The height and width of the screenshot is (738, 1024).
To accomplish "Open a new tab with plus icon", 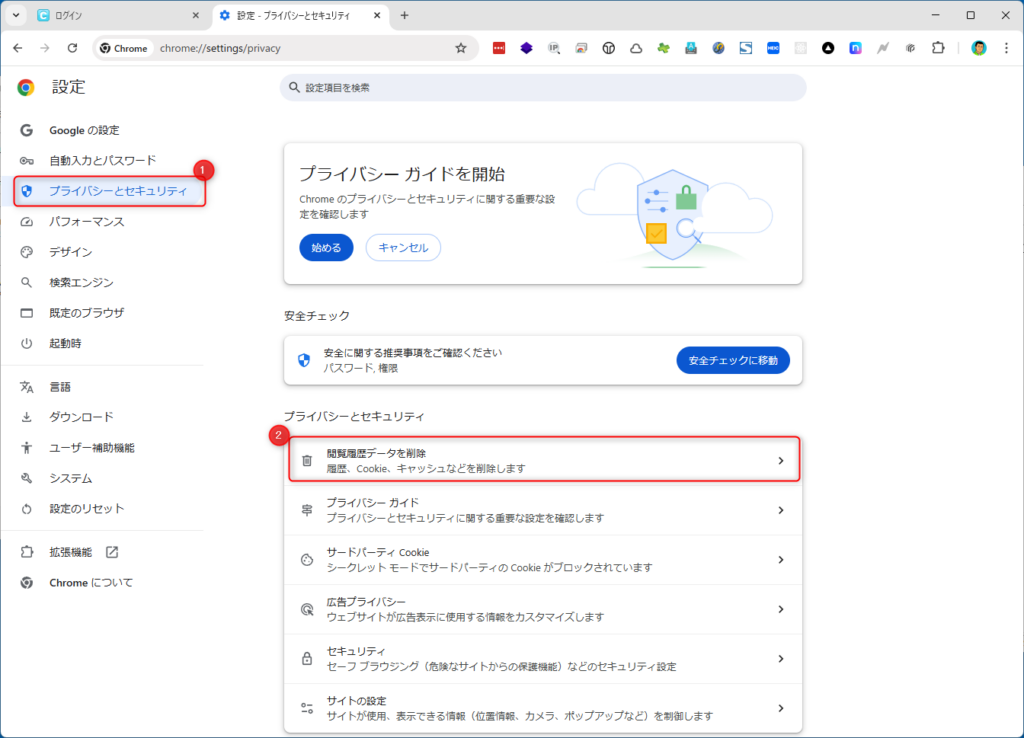I will pyautogui.click(x=404, y=15).
